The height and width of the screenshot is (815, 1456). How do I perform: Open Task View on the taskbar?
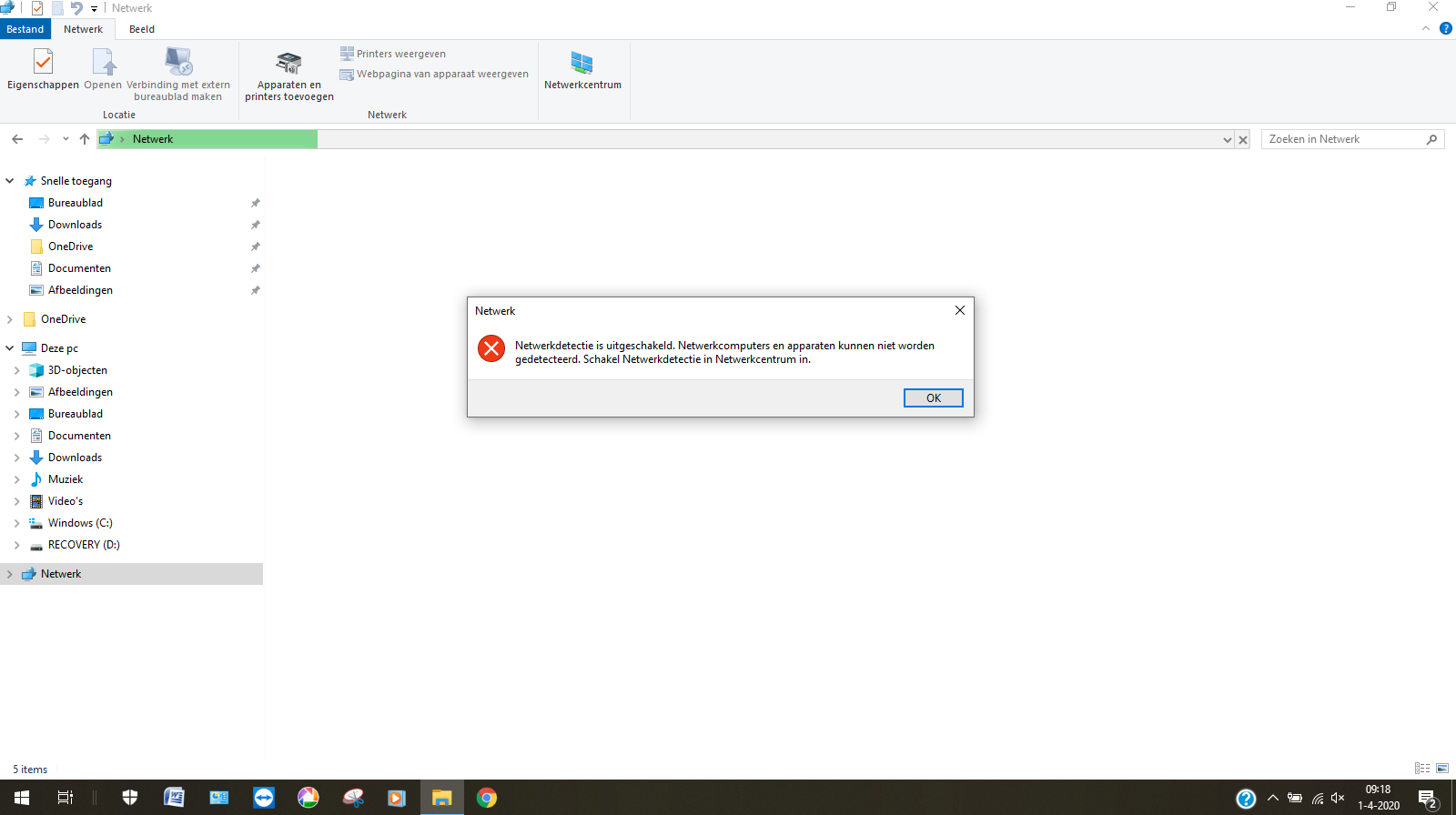[66, 798]
